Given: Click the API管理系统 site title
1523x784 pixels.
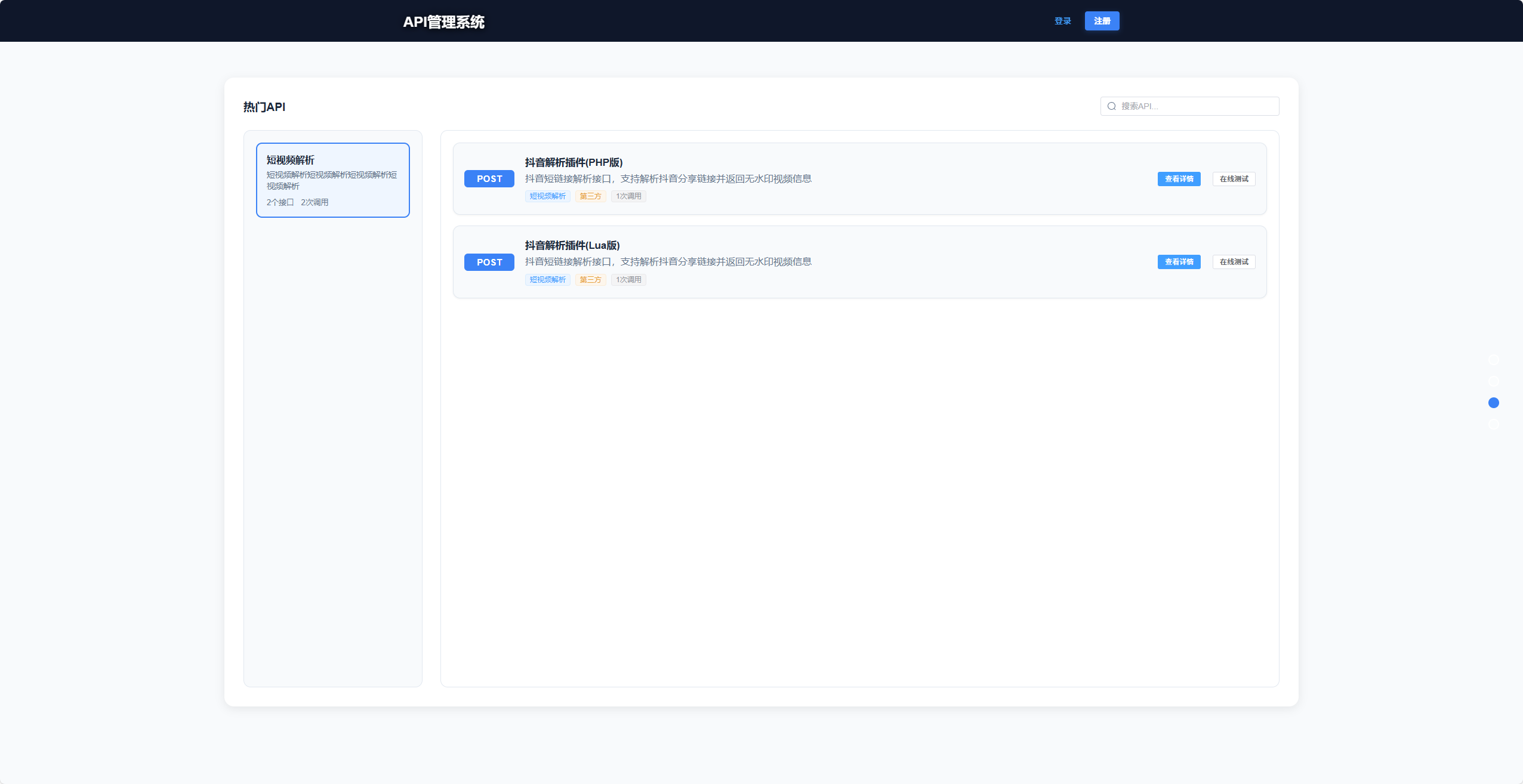Looking at the screenshot, I should click(x=443, y=22).
